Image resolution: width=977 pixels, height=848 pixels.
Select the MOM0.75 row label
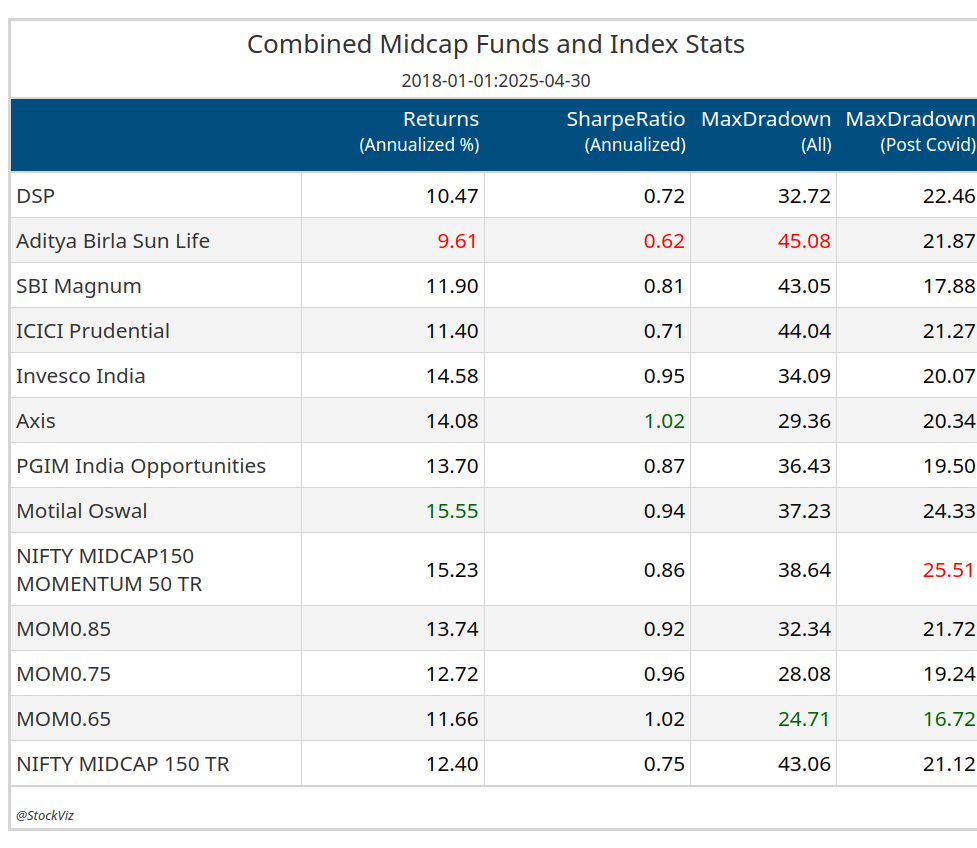coord(64,674)
